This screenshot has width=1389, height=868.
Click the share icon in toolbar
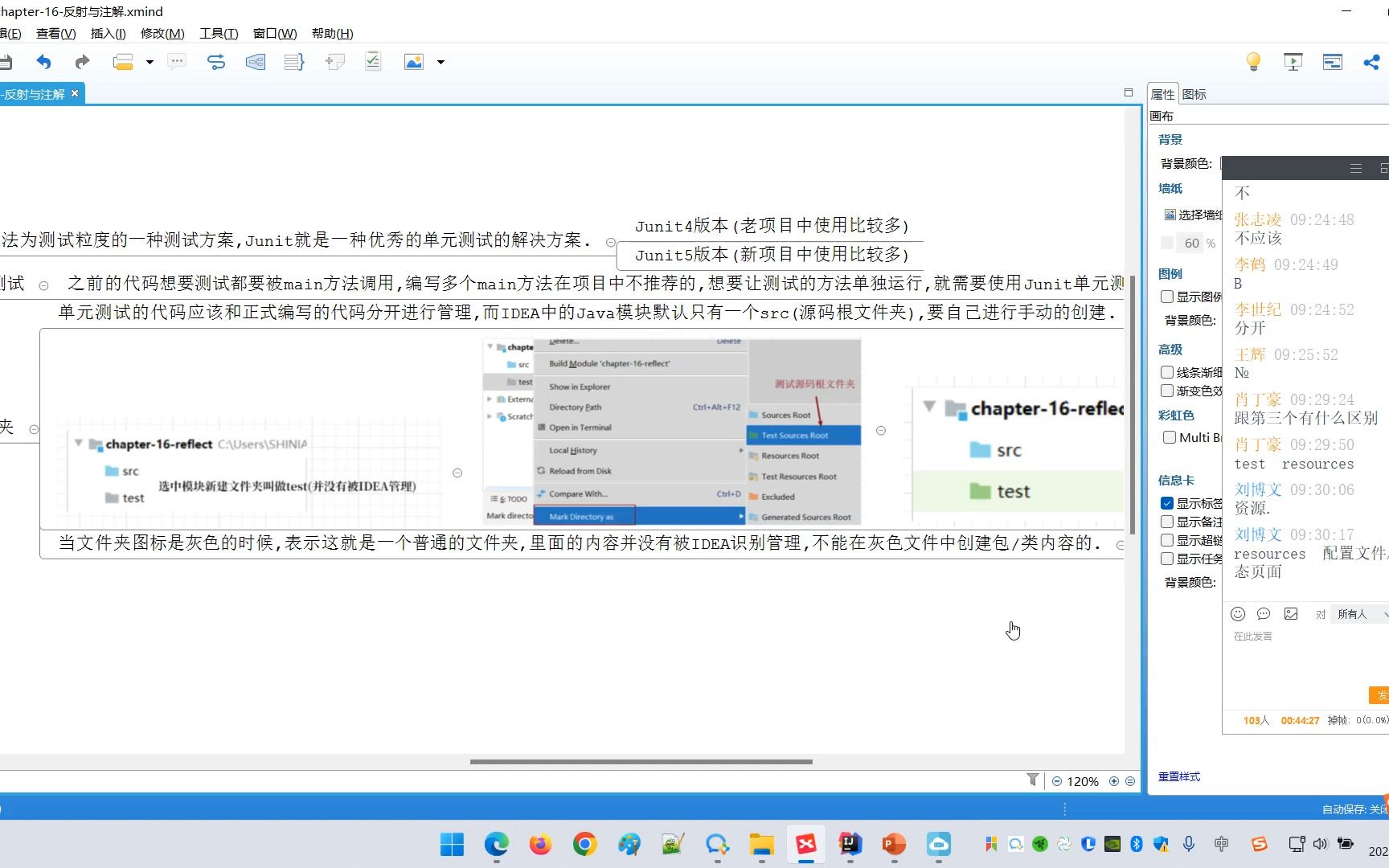1372,62
